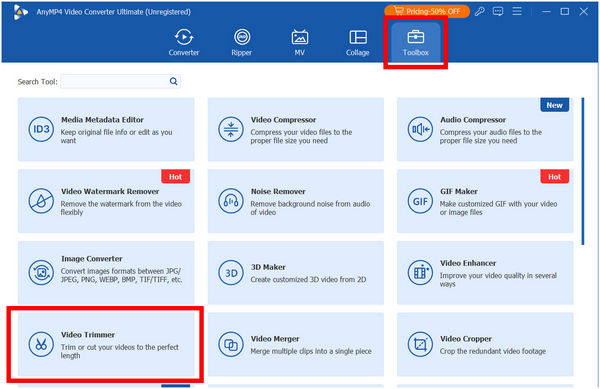
Task: Click the key register icon
Action: (x=480, y=11)
